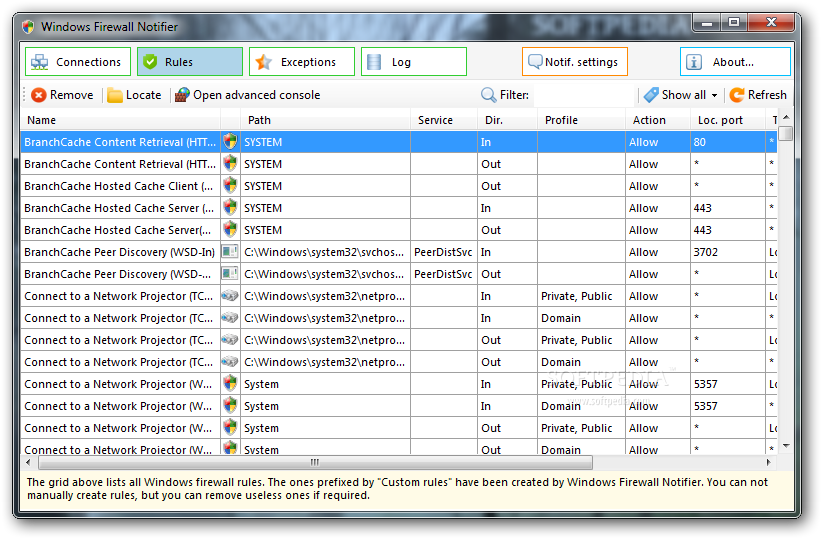Click the Show all tag icon
822x539 pixels.
click(x=651, y=95)
